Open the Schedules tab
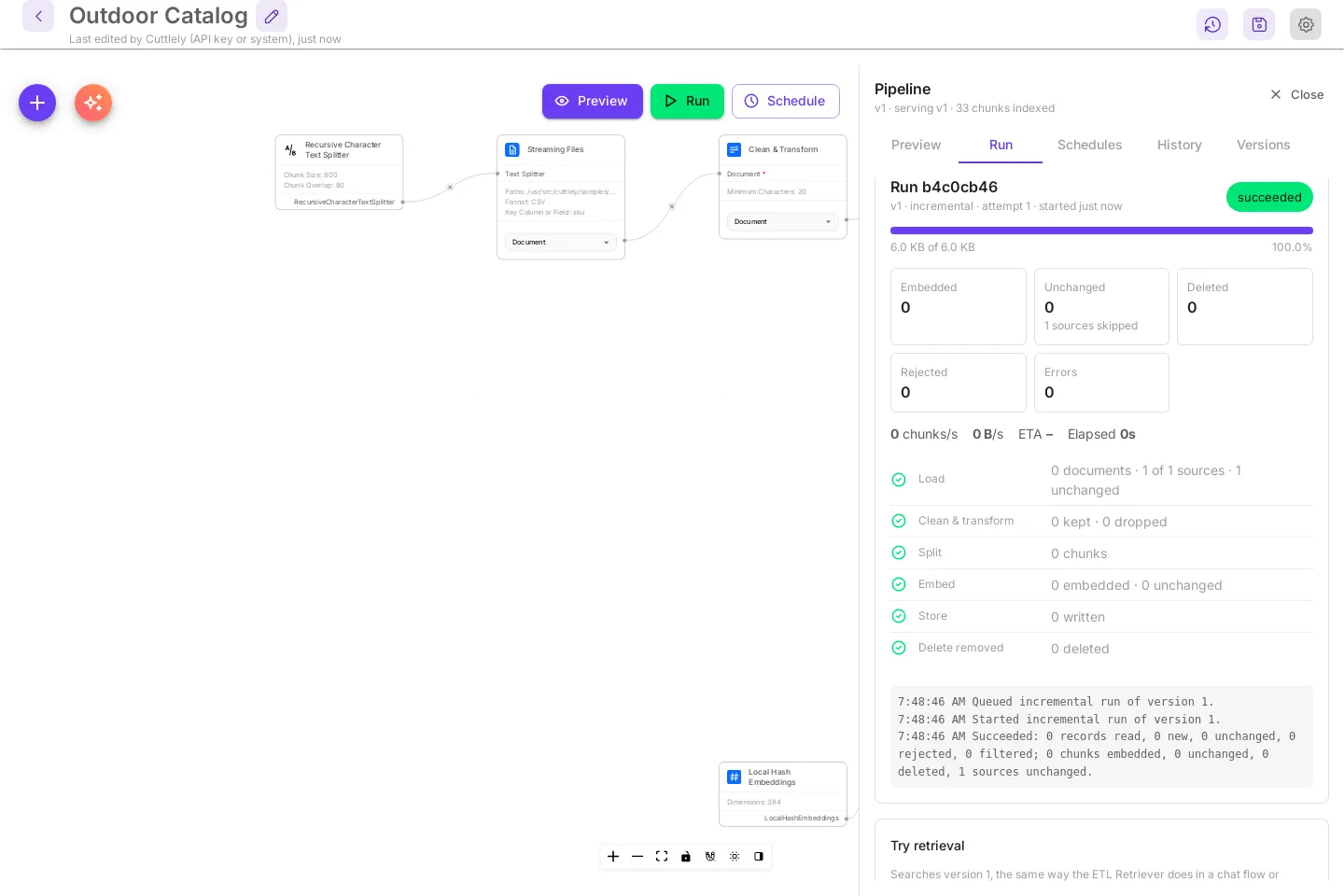 tap(1090, 145)
